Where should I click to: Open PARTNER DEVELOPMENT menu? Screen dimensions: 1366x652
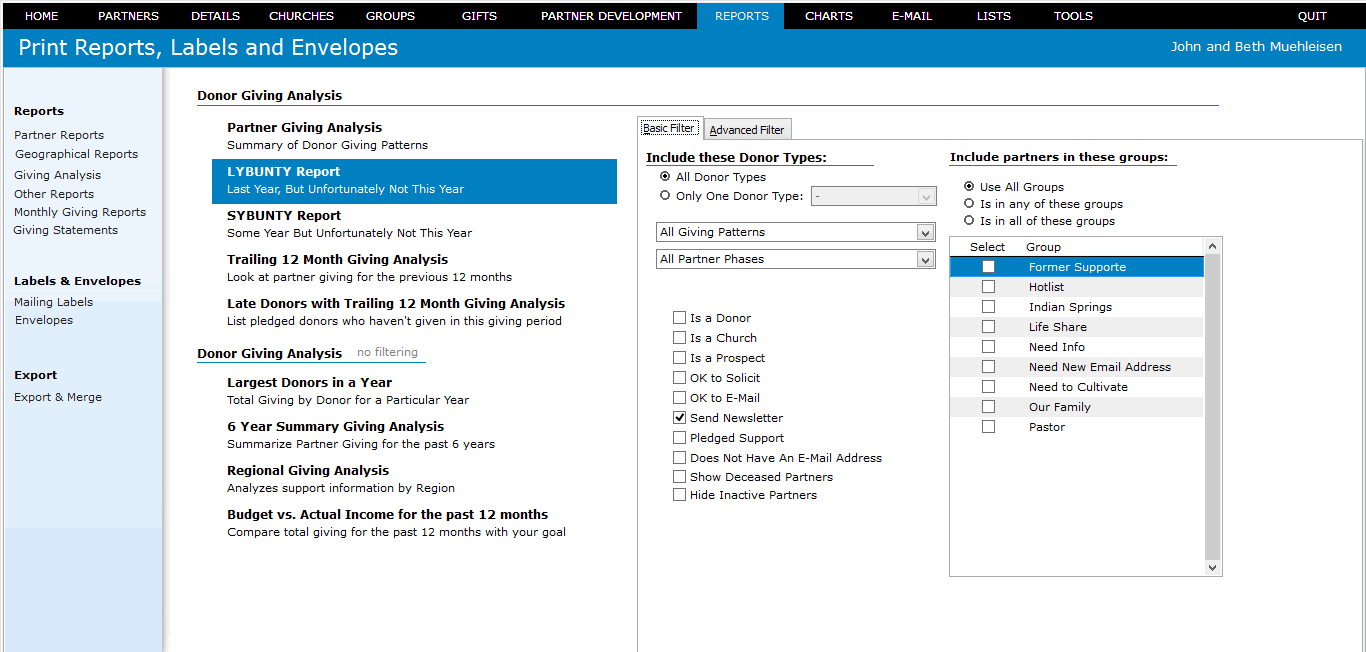point(611,16)
